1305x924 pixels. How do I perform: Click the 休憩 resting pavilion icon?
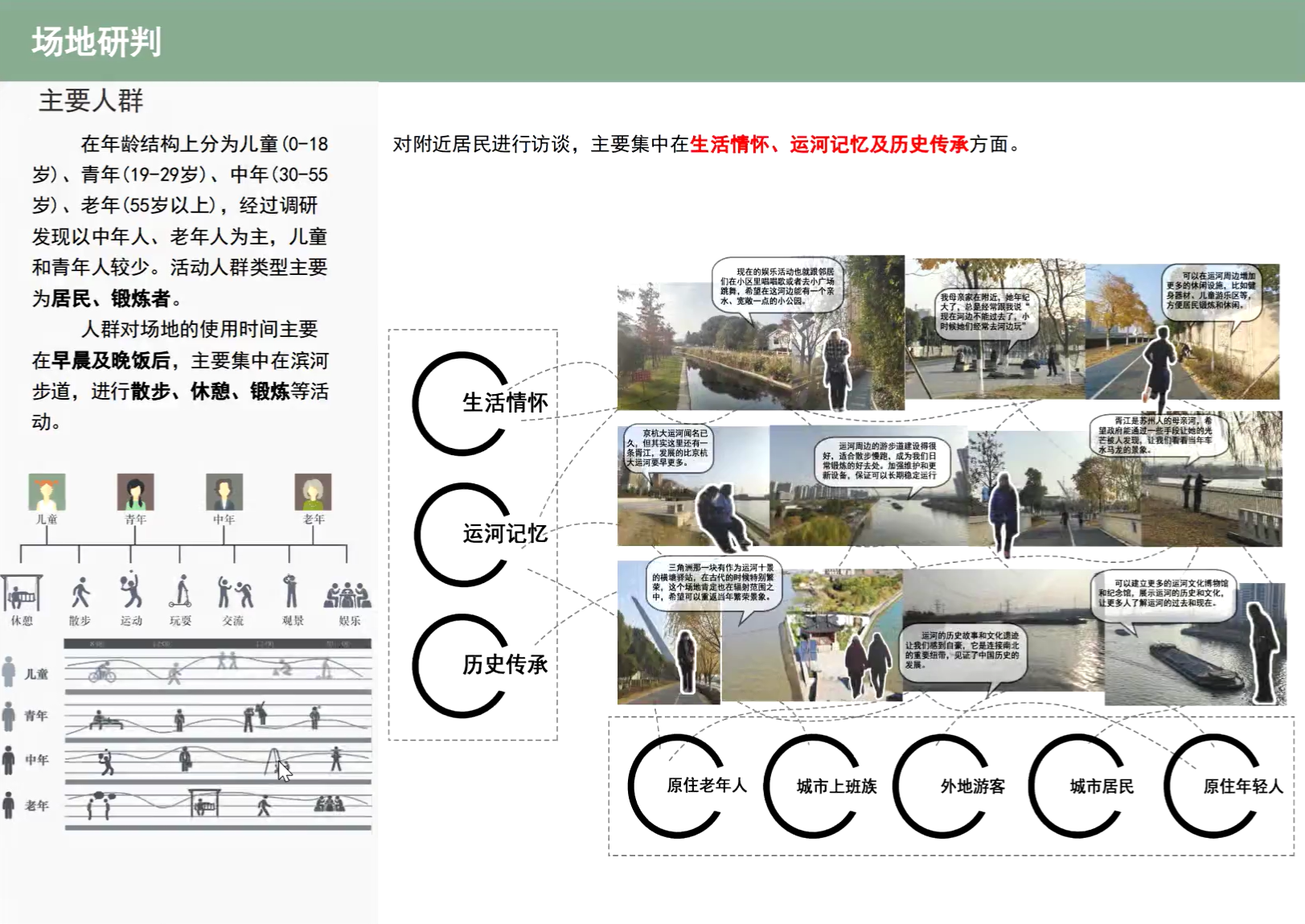click(x=22, y=593)
